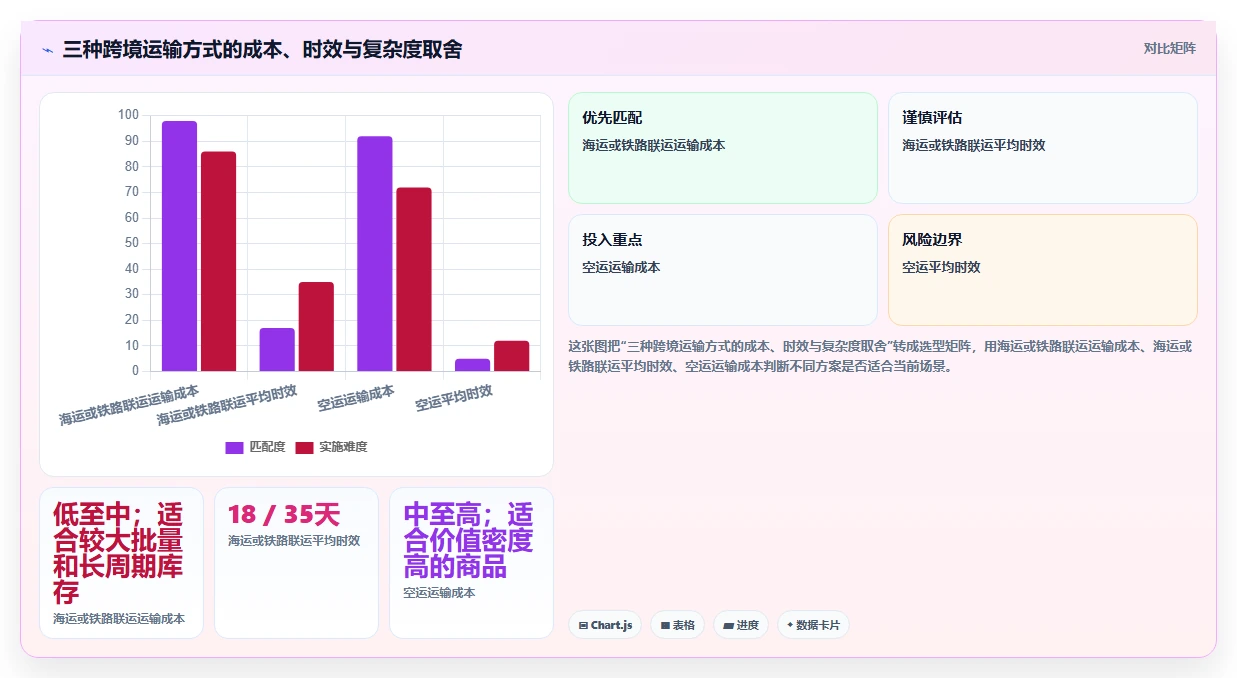Click purple bar for 空运运输成本
1237x678 pixels.
375,253
